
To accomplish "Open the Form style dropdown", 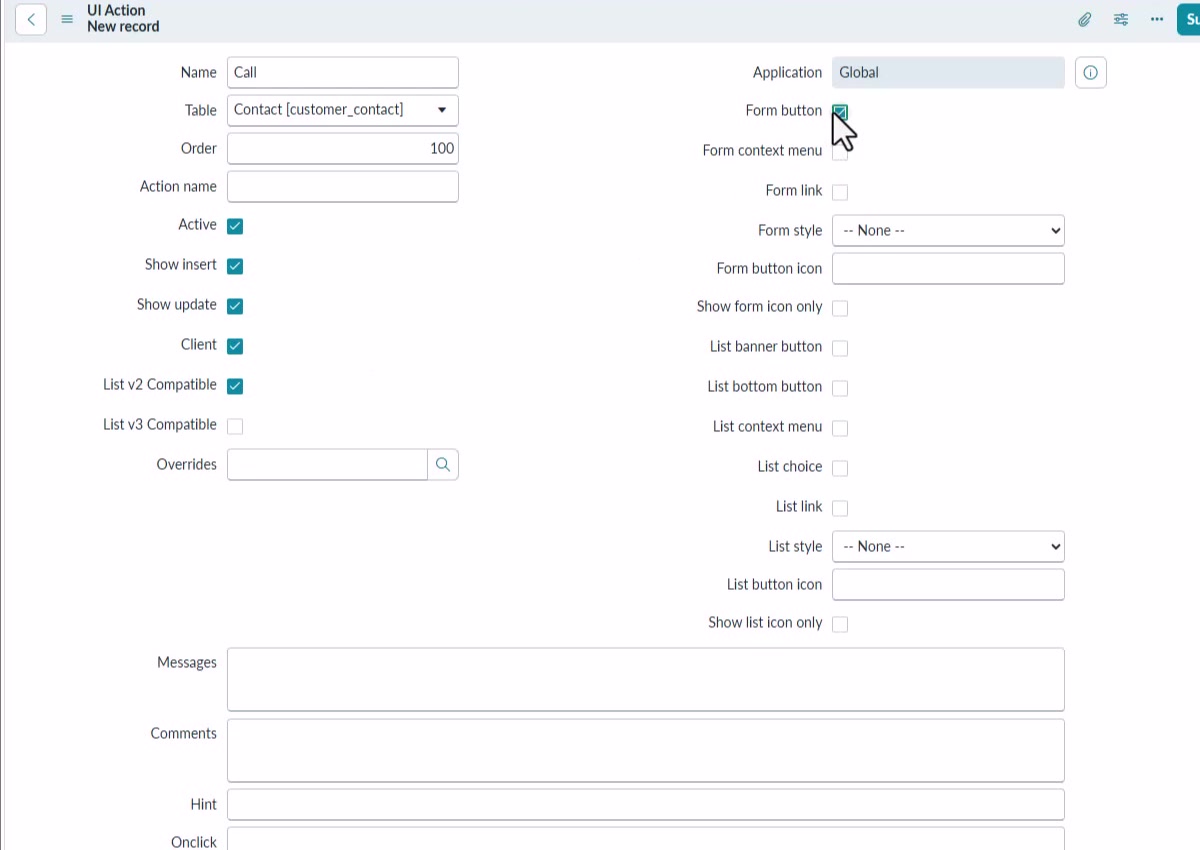I will pos(948,230).
